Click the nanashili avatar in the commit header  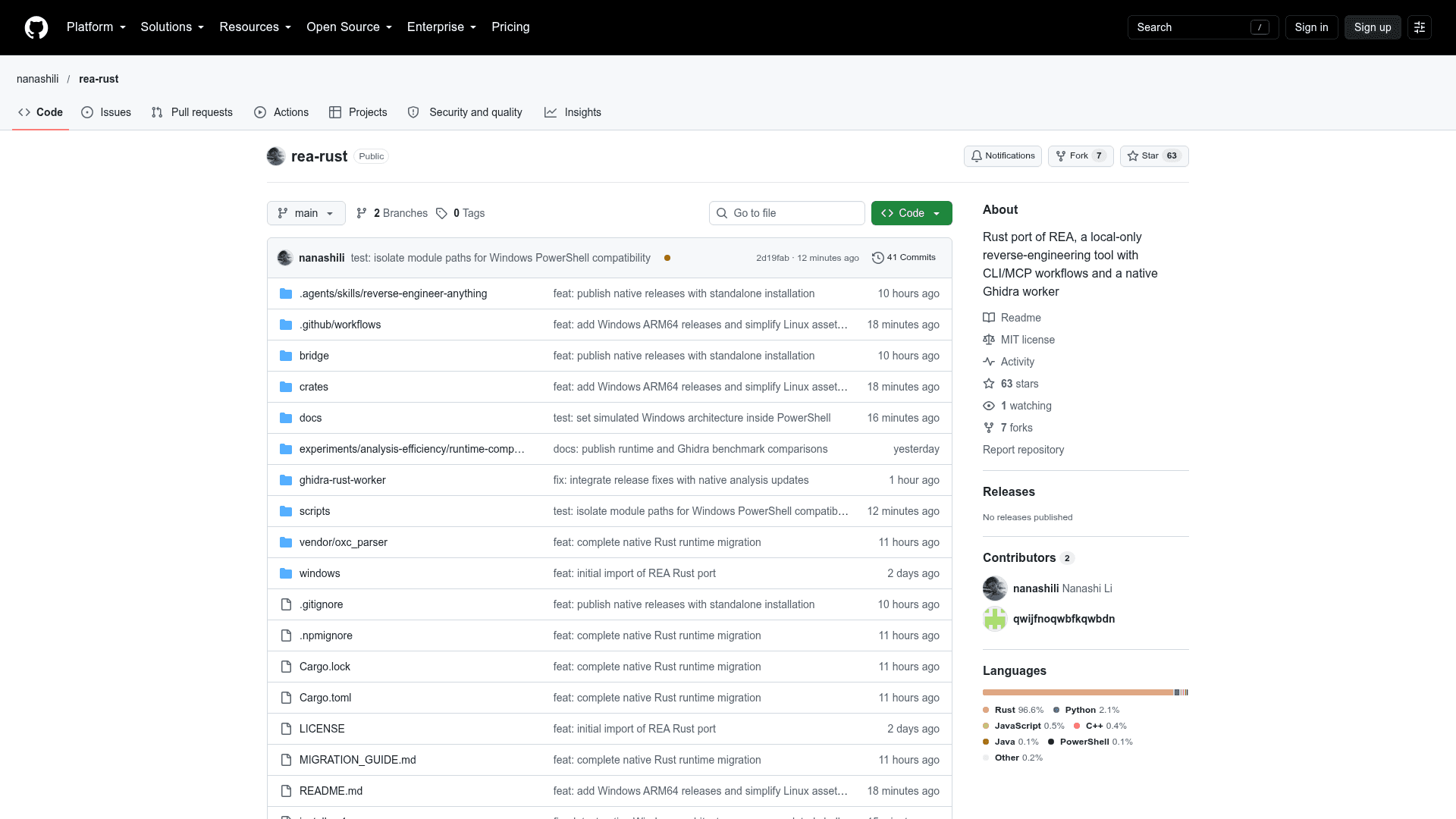[285, 258]
